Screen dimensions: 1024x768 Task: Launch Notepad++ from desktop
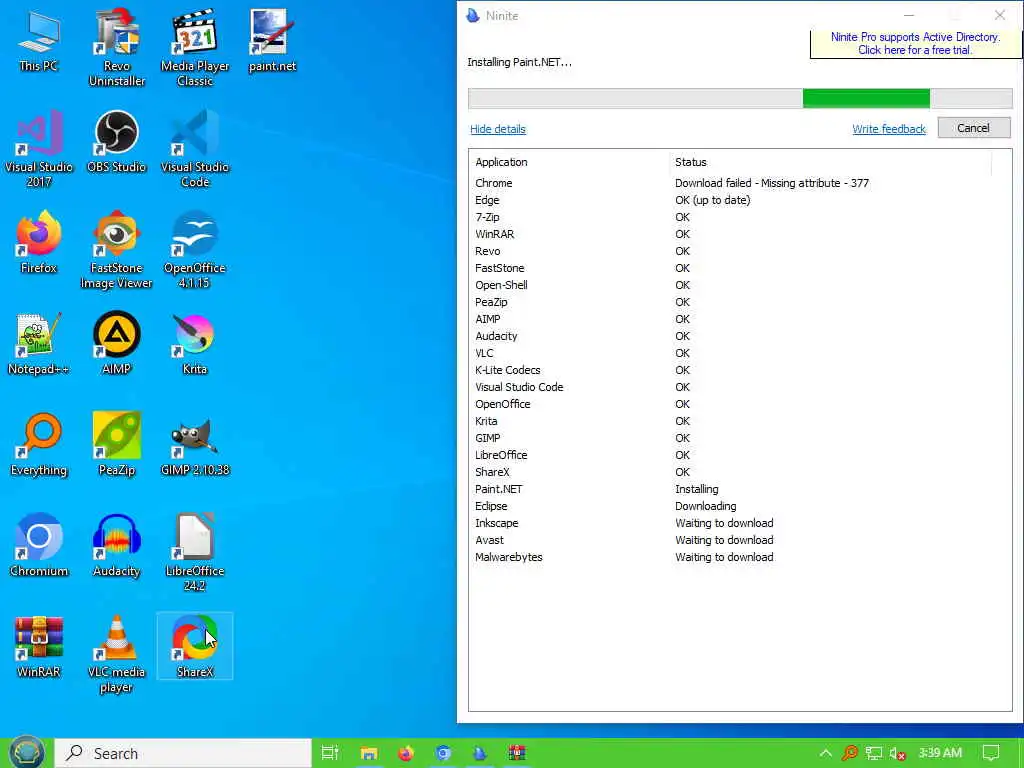(x=39, y=344)
